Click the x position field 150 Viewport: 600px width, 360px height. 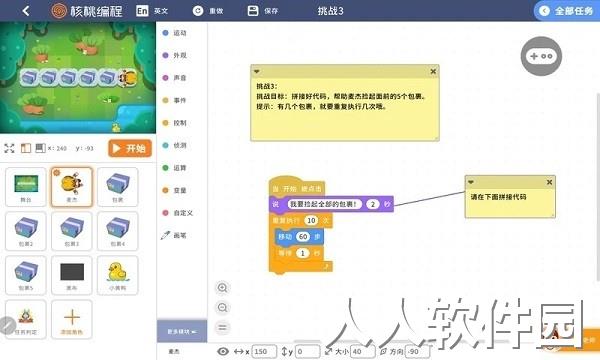tap(264, 352)
